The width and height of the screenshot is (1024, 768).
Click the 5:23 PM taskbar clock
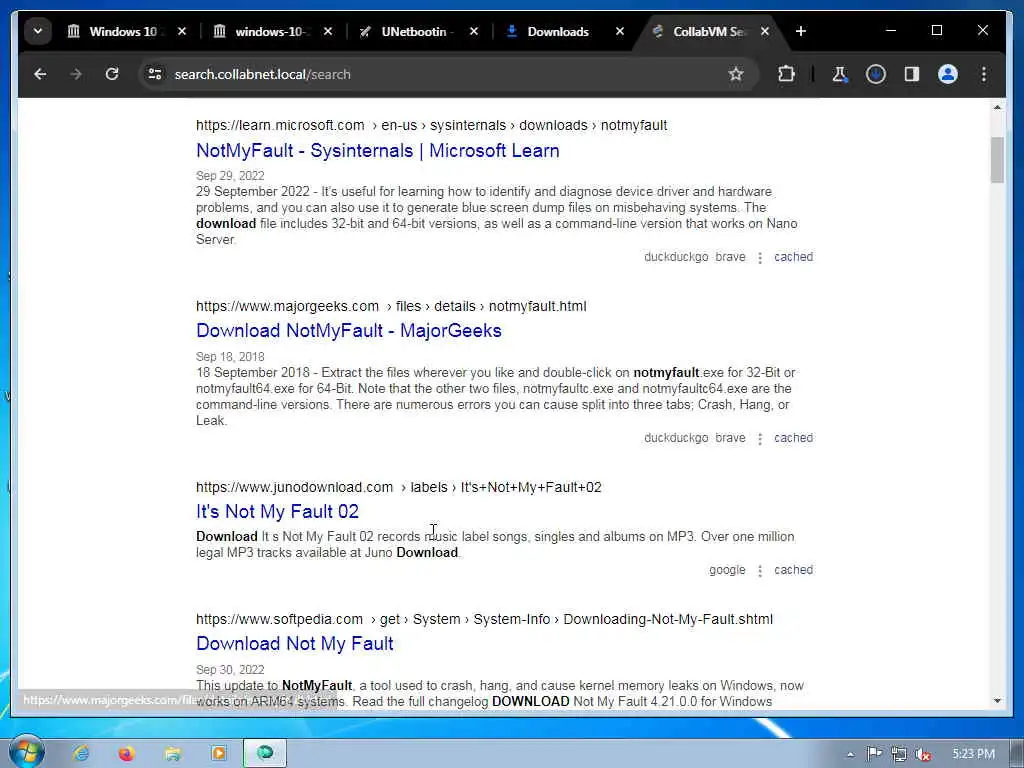[x=973, y=754]
